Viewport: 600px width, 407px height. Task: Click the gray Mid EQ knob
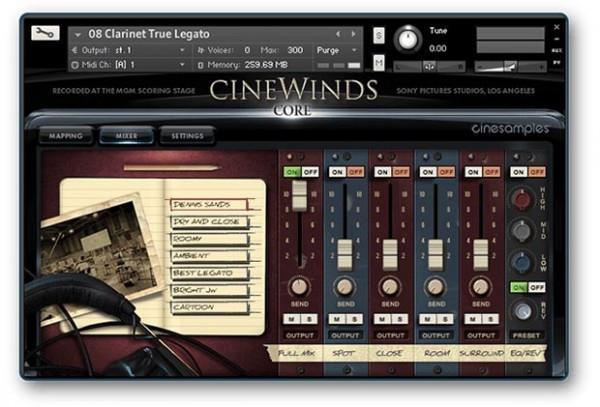(521, 230)
